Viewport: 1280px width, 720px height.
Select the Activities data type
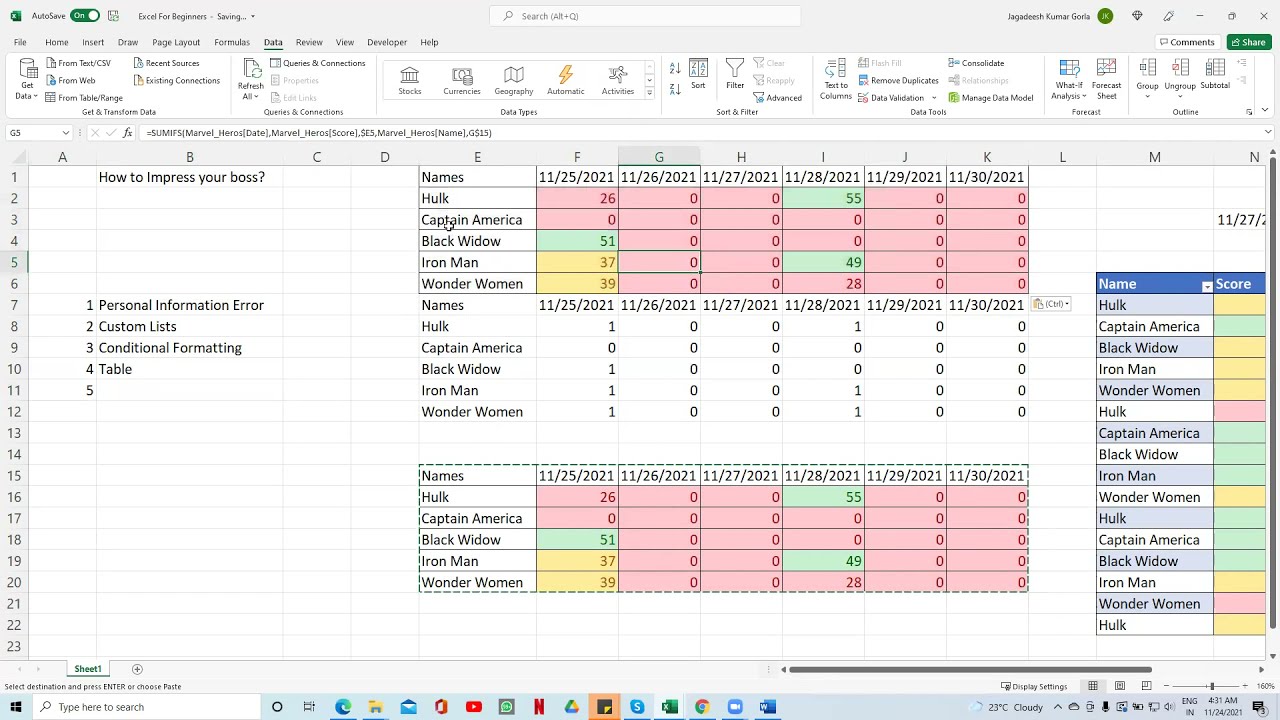pos(618,81)
